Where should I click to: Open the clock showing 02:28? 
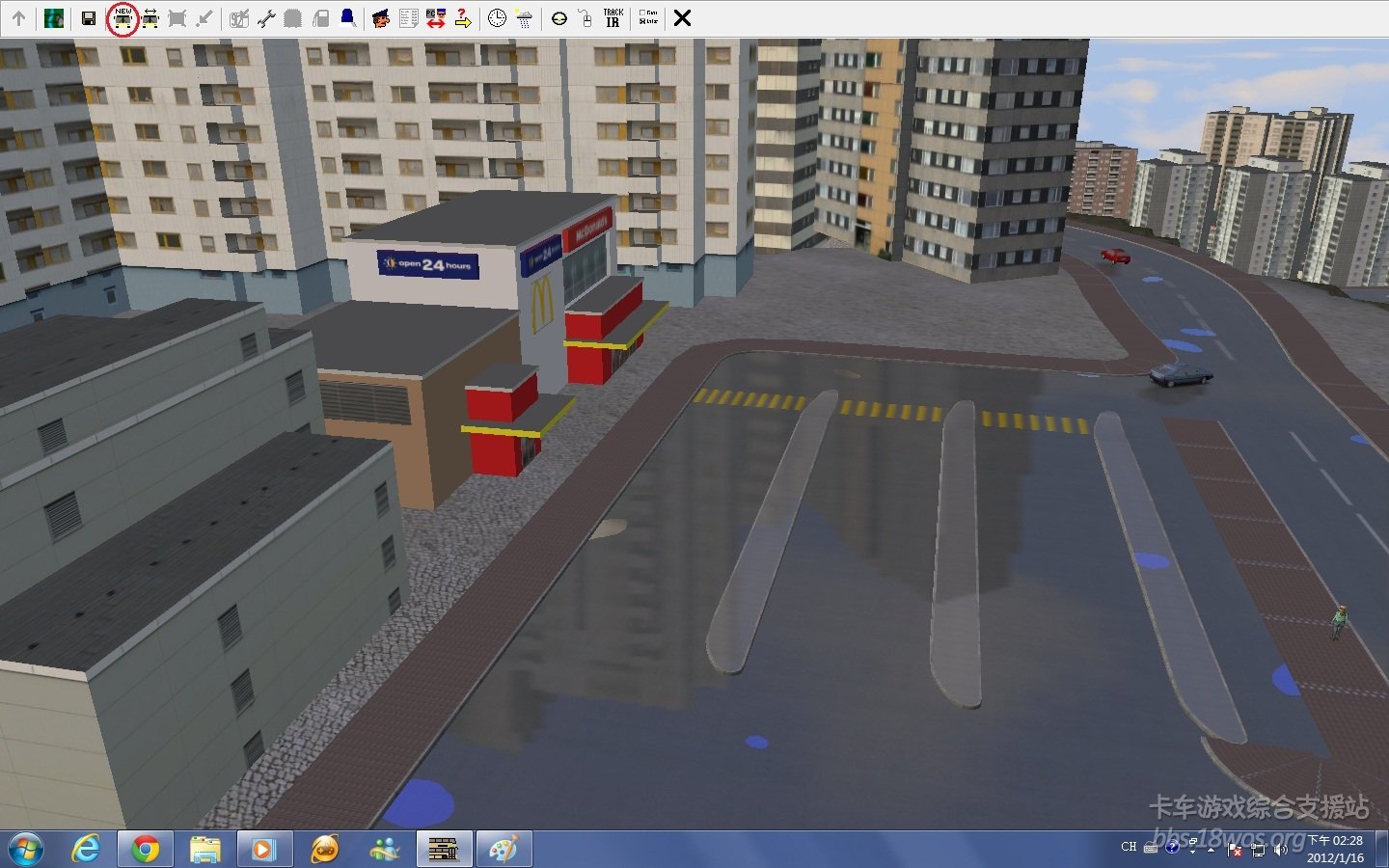(1335, 849)
